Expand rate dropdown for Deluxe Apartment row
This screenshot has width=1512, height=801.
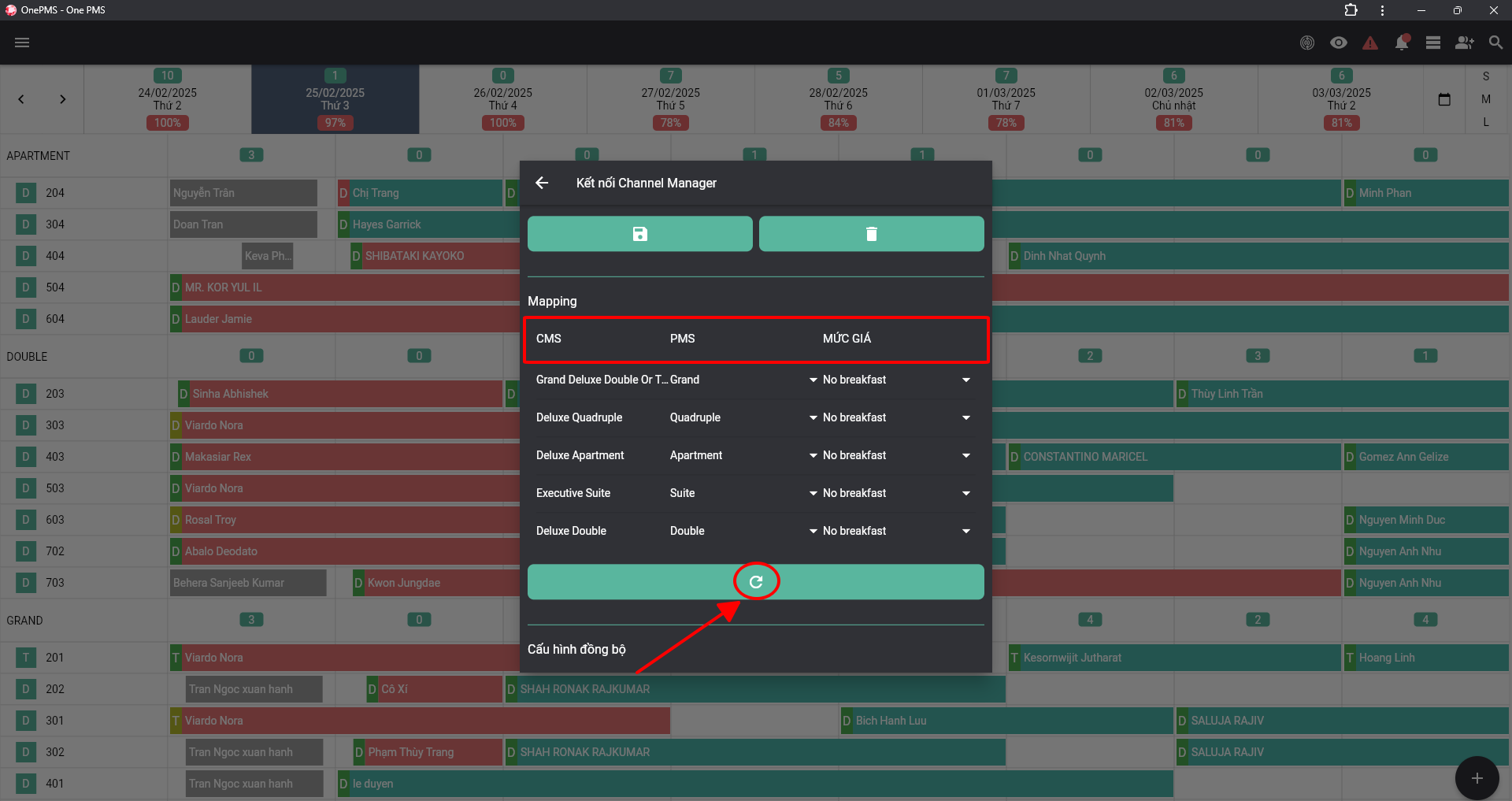pyautogui.click(x=896, y=455)
